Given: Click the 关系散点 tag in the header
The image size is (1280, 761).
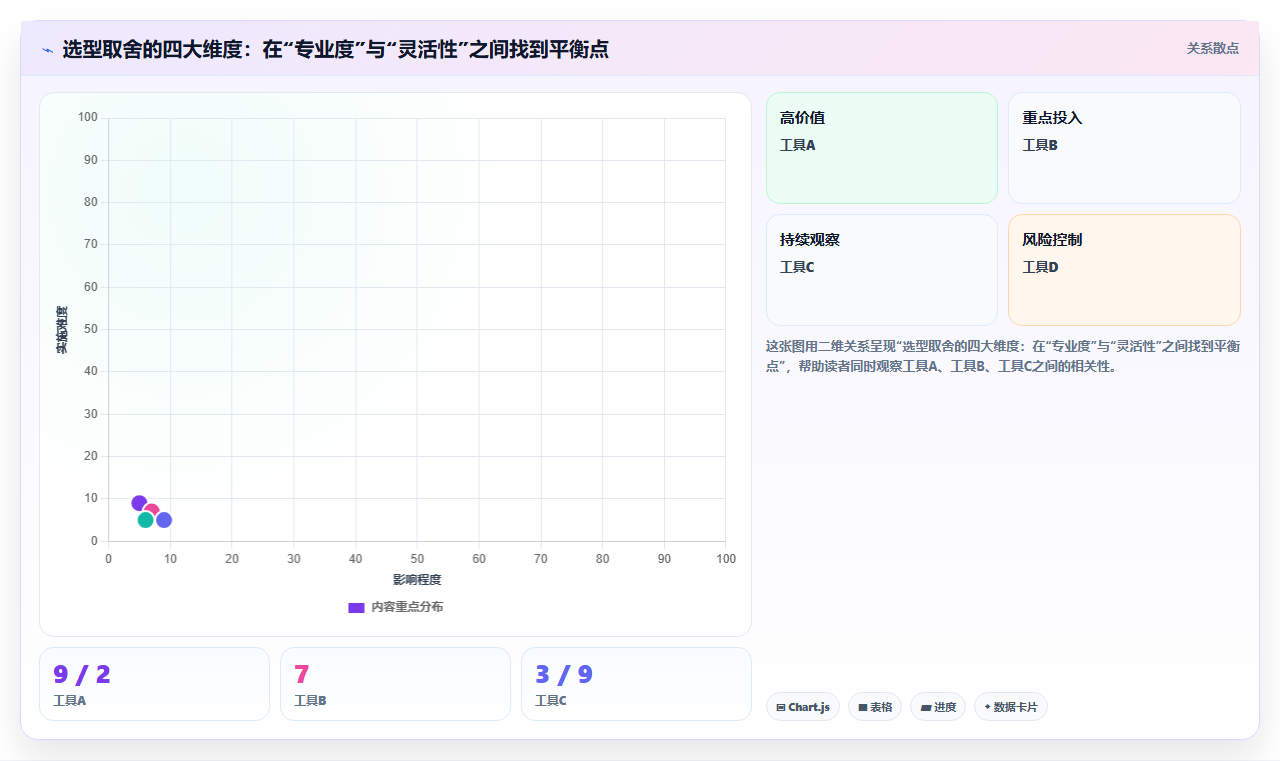Looking at the screenshot, I should [x=1212, y=48].
